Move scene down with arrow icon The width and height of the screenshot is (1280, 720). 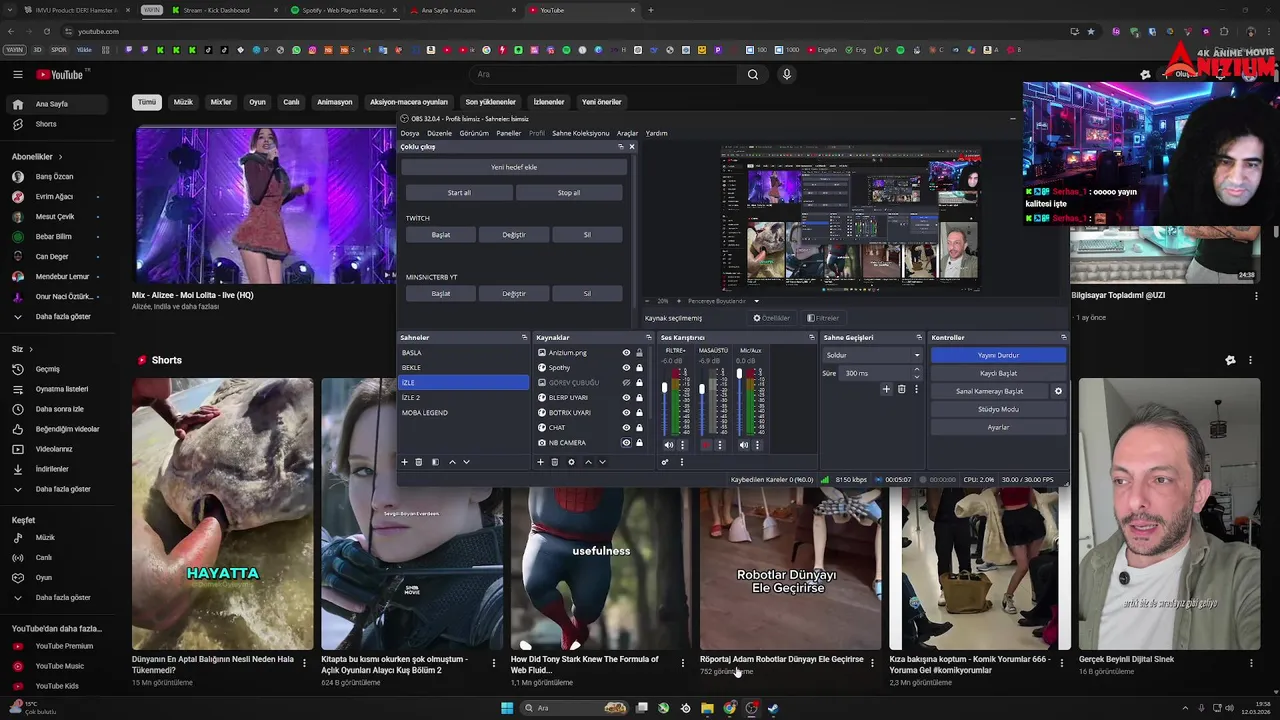pyautogui.click(x=466, y=462)
